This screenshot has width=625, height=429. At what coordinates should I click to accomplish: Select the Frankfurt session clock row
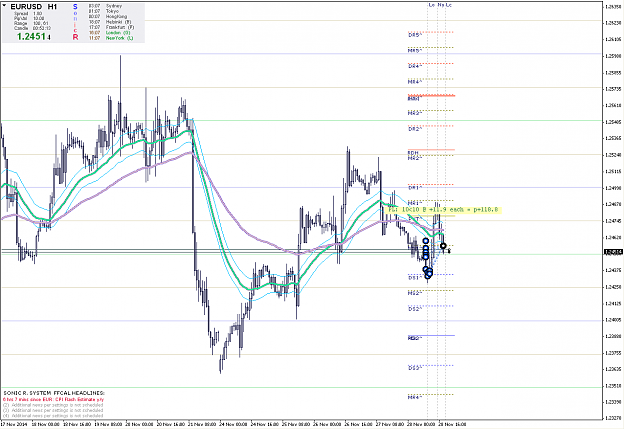tap(111, 27)
